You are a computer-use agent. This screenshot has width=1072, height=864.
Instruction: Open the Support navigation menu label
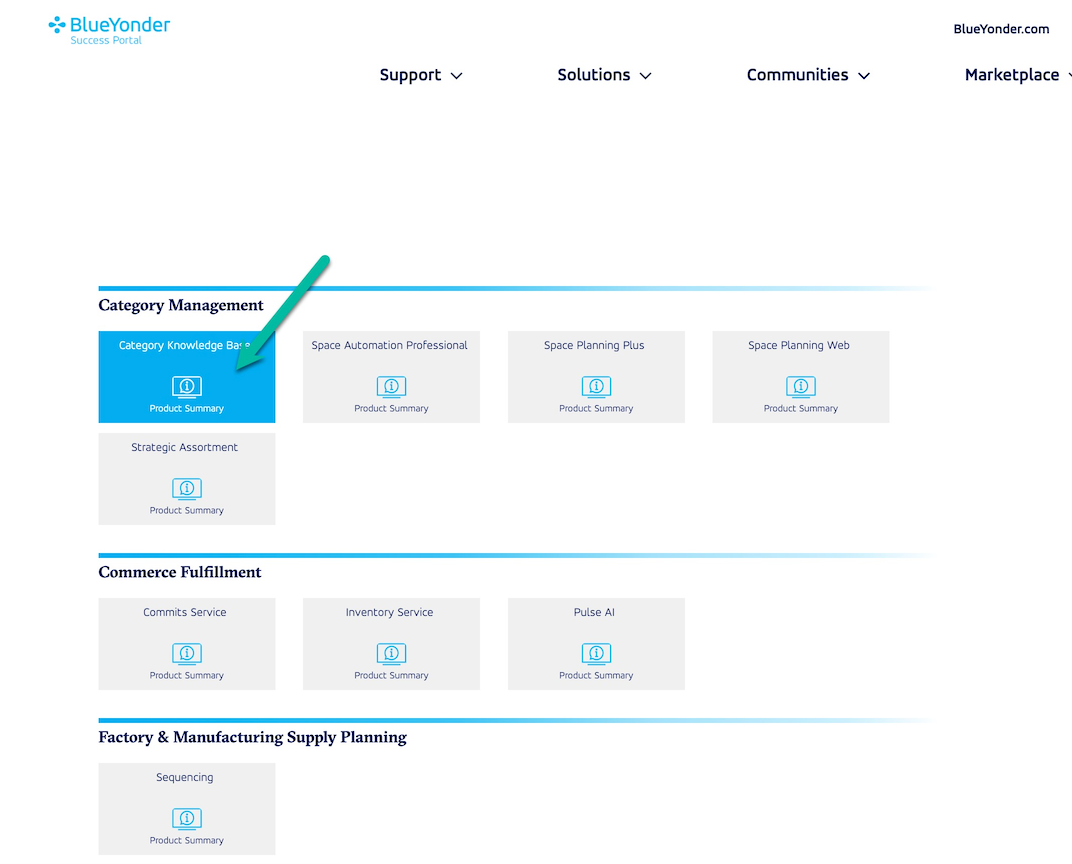coord(410,75)
